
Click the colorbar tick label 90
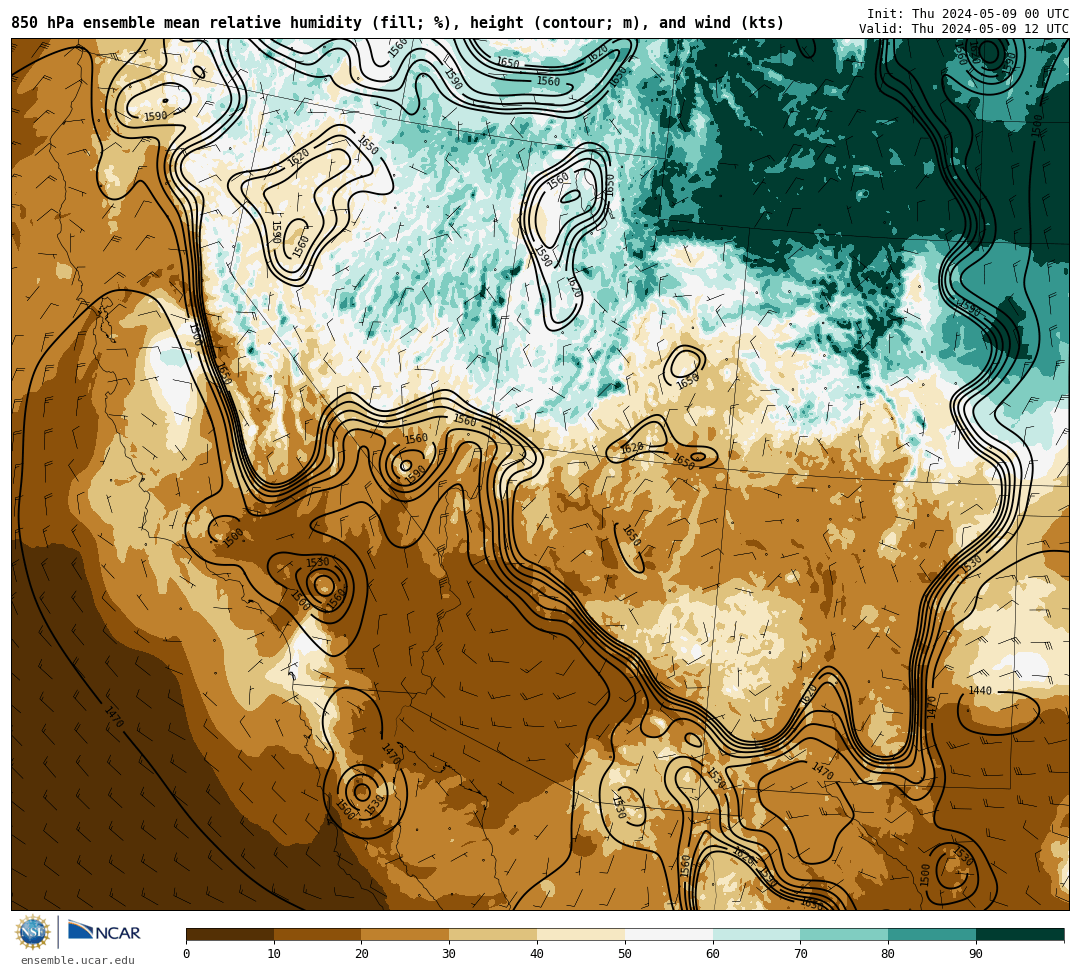[x=976, y=954]
